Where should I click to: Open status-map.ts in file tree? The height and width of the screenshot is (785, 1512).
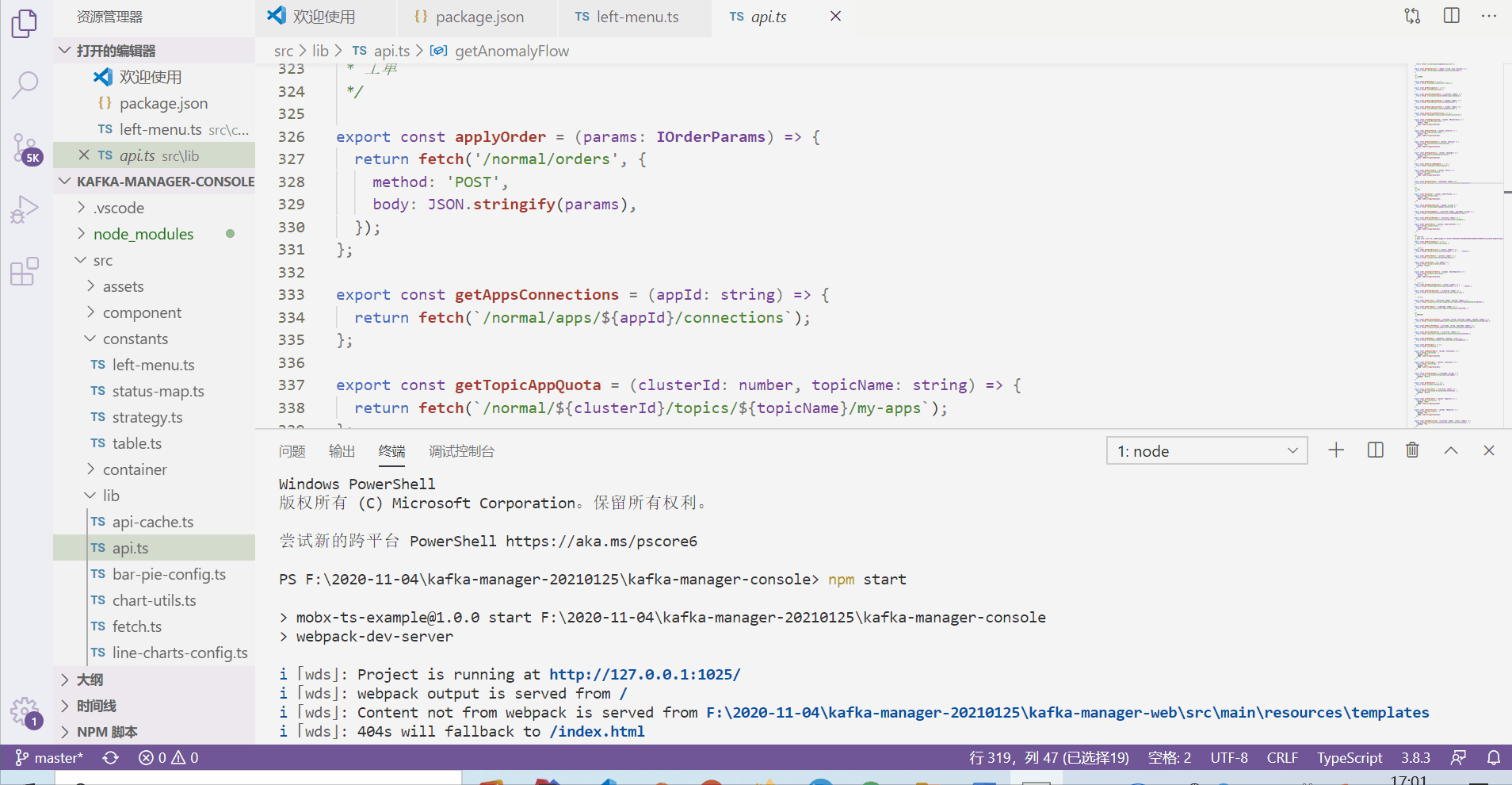coord(155,391)
